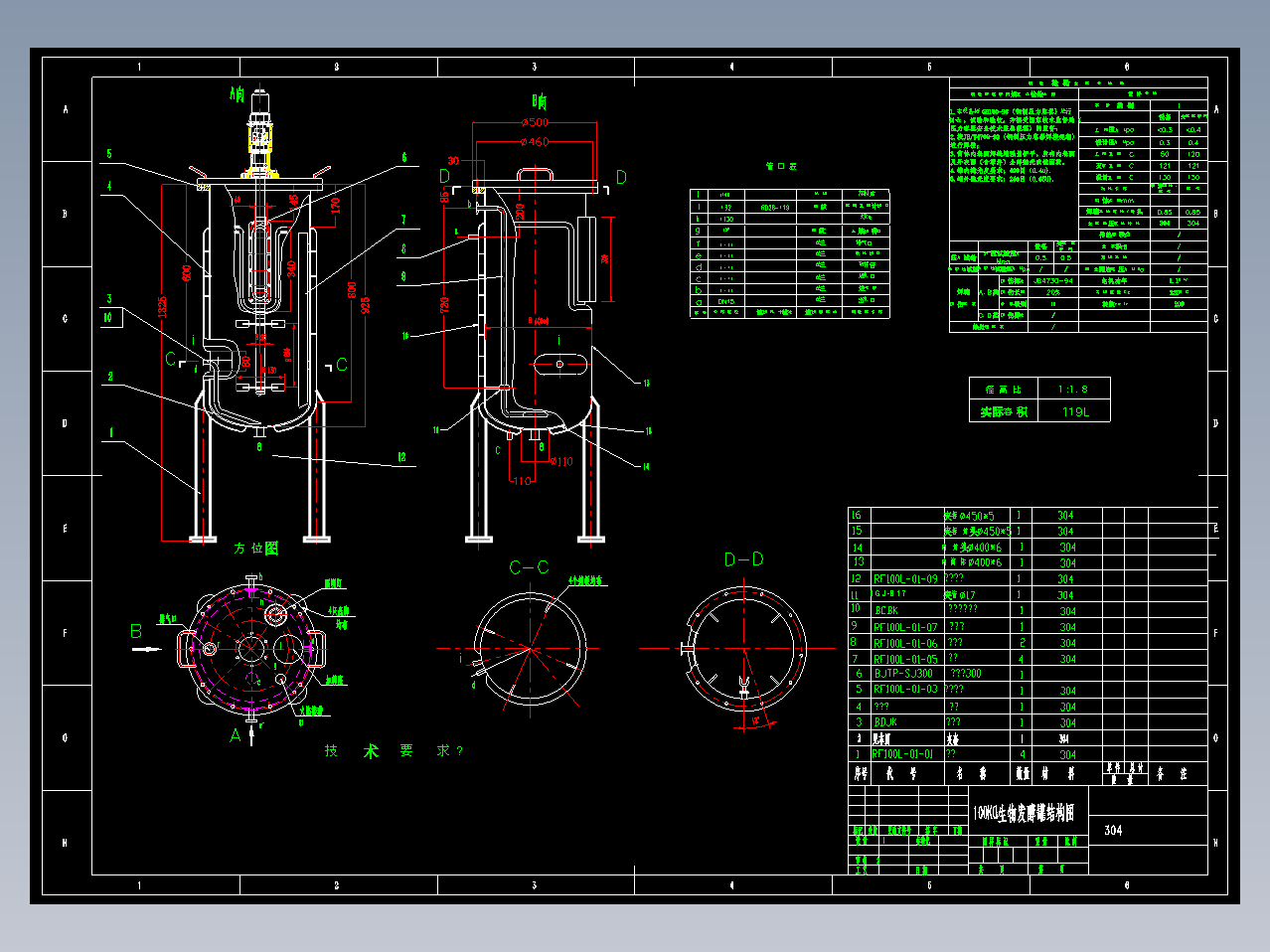Click balloon number '5' near the top flange

[x=109, y=154]
